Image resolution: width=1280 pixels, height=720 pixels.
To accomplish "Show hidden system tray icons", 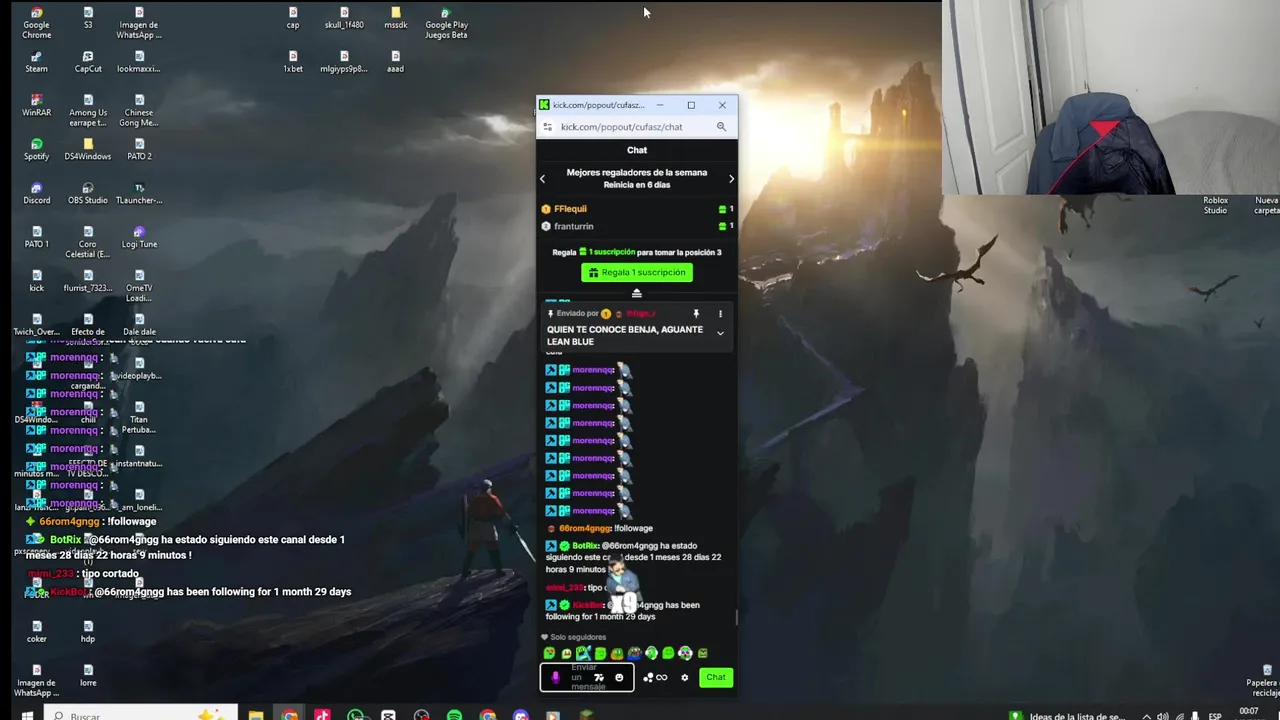I will tap(1146, 715).
